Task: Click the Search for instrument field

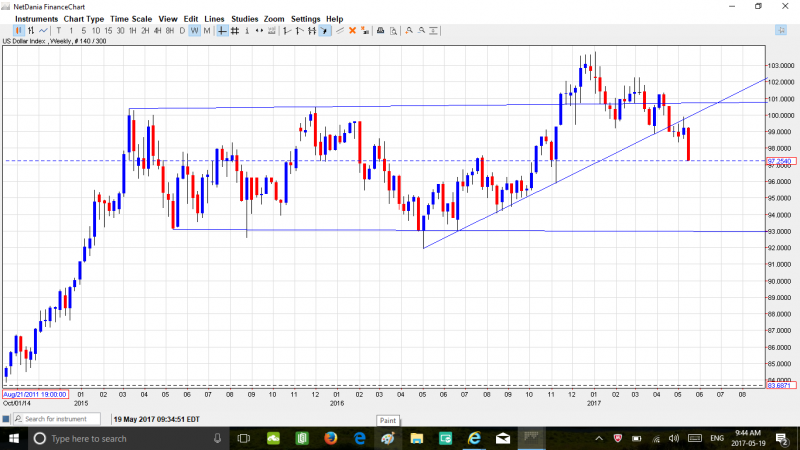Action: pyautogui.click(x=60, y=419)
